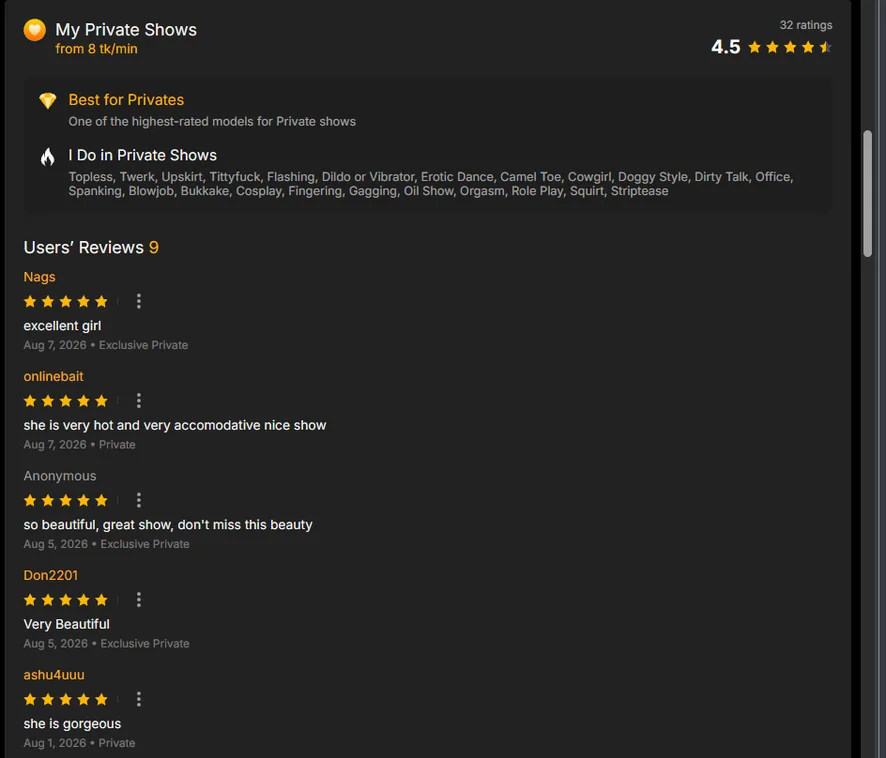This screenshot has height=758, width=886.
Task: Click the 4.5 star rating display
Action: pos(771,47)
